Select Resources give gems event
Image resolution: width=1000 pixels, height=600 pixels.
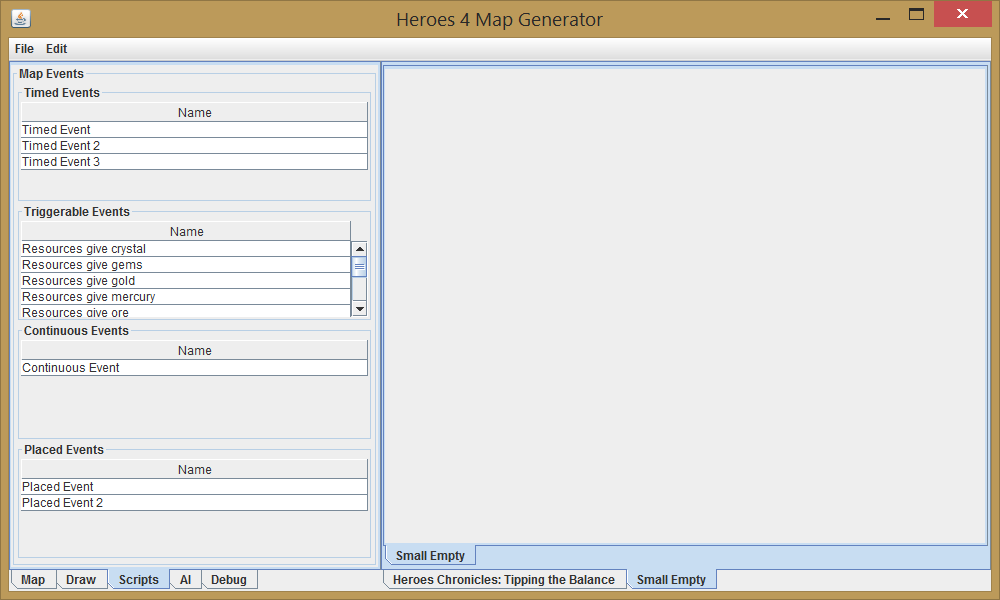[186, 265]
